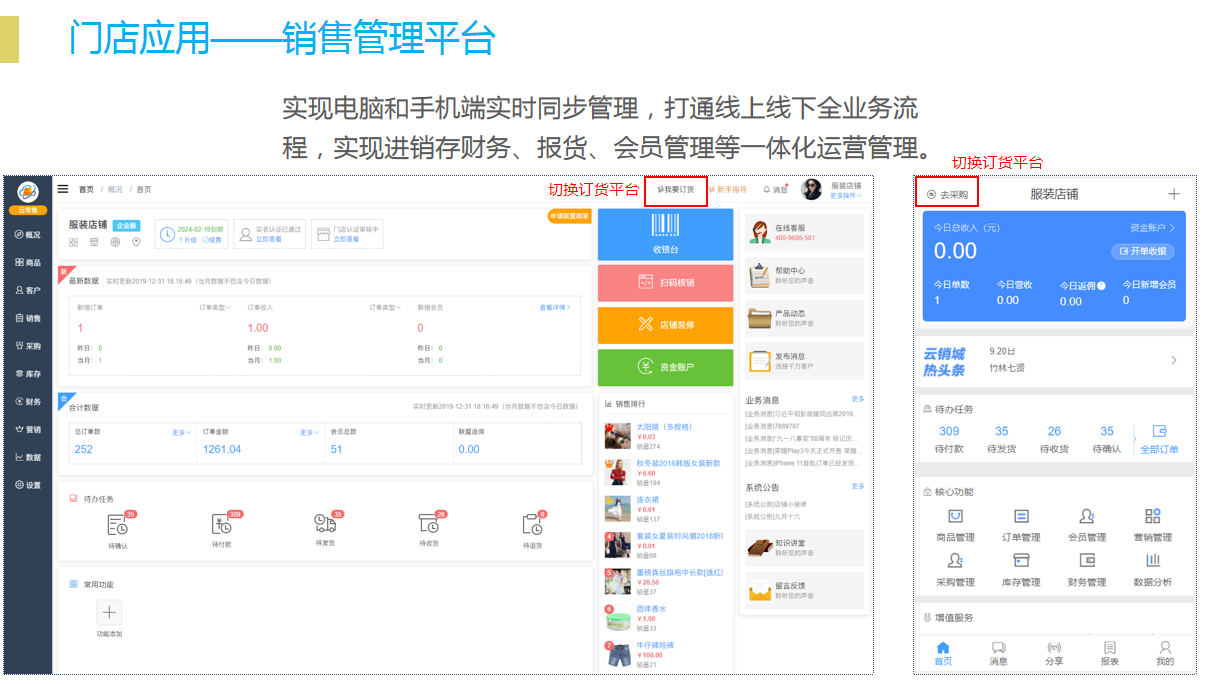Click the 连衣裙 product thumbnail
This screenshot has height=684, width=1211.
click(618, 510)
